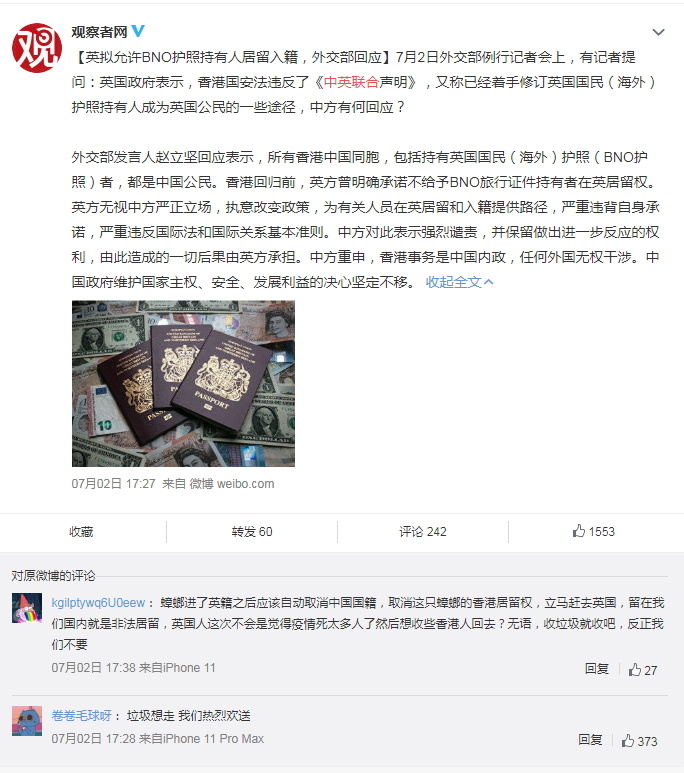Like the comment with 27 likes
The width and height of the screenshot is (684, 773).
pos(643,669)
